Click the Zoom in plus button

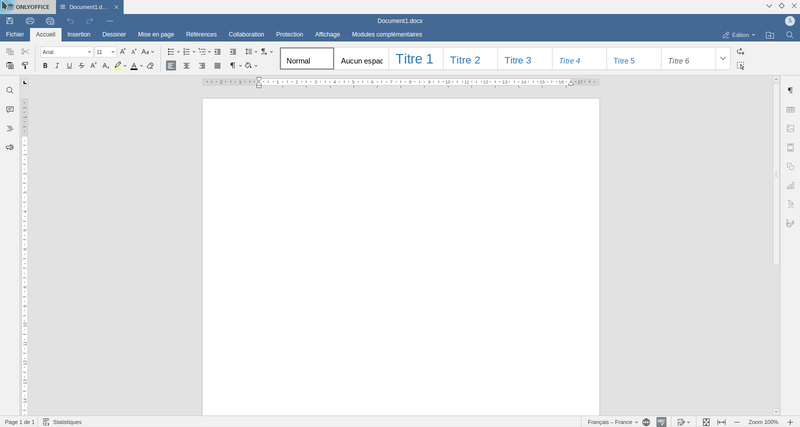coord(789,422)
